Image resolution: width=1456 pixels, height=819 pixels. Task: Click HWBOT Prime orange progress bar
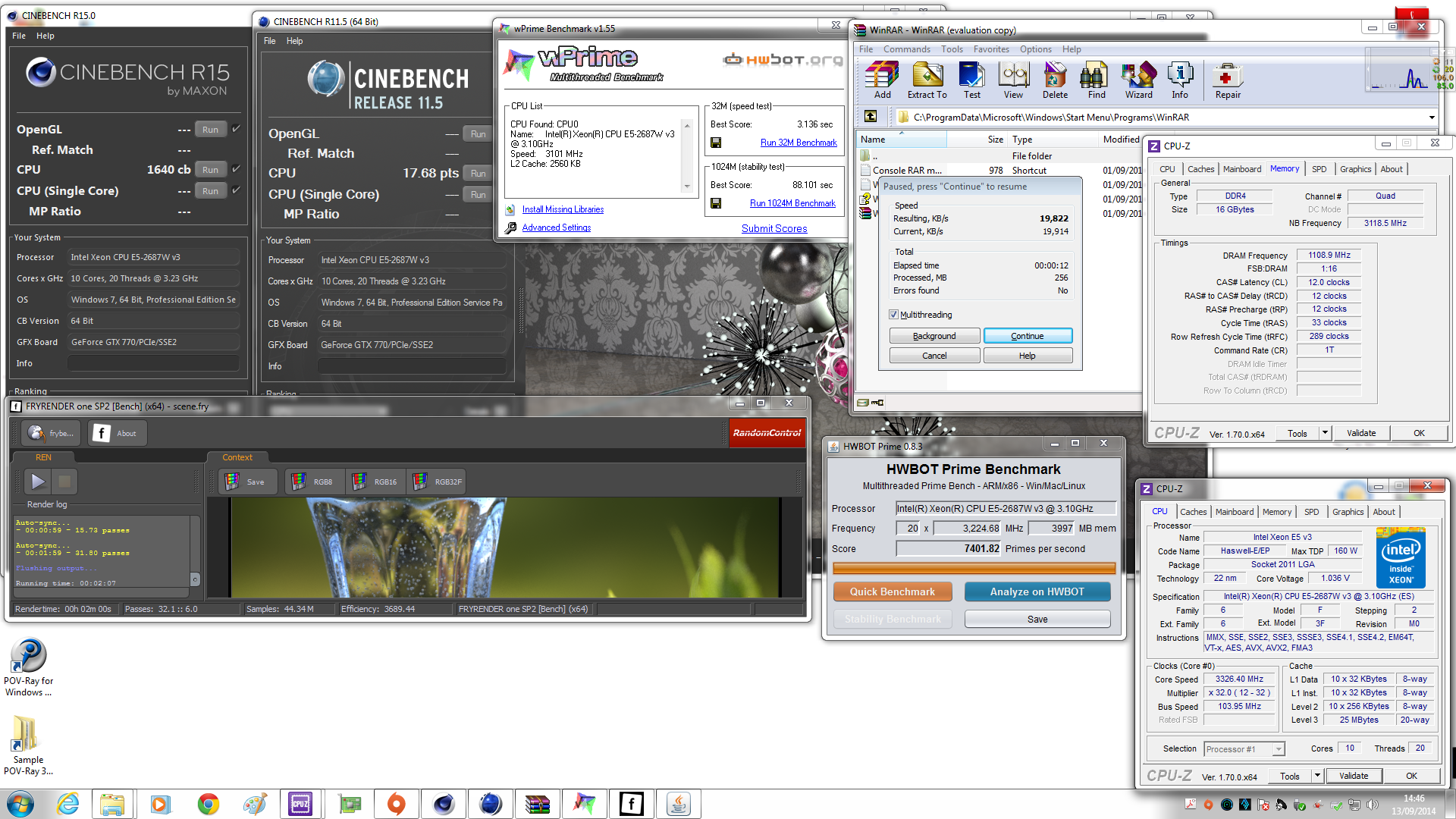(x=974, y=568)
